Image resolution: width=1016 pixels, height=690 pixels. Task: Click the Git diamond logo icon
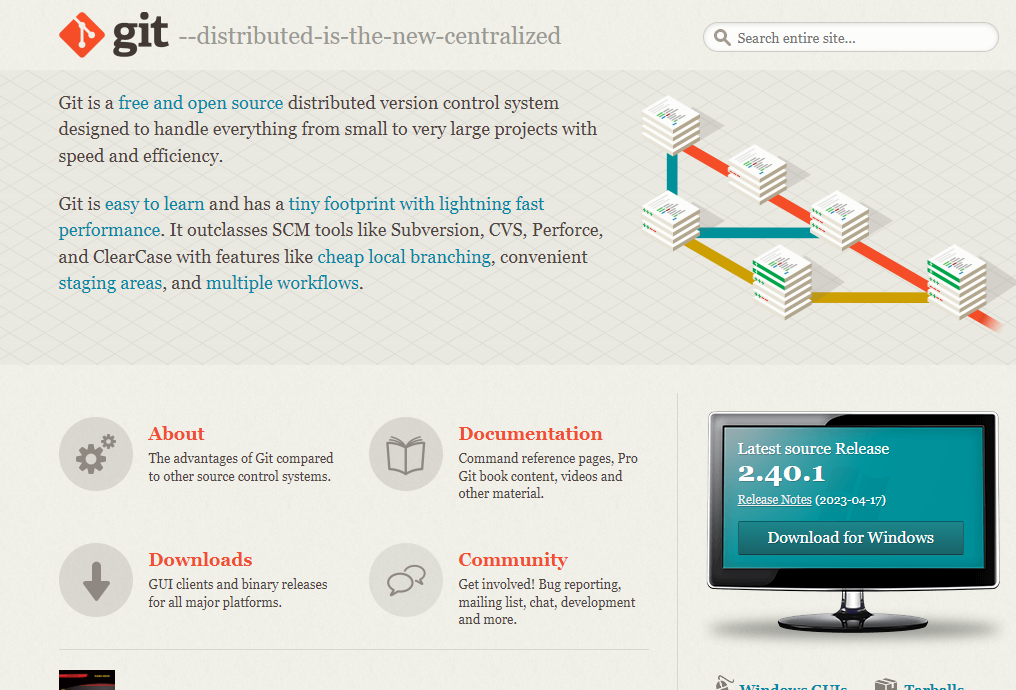[82, 35]
